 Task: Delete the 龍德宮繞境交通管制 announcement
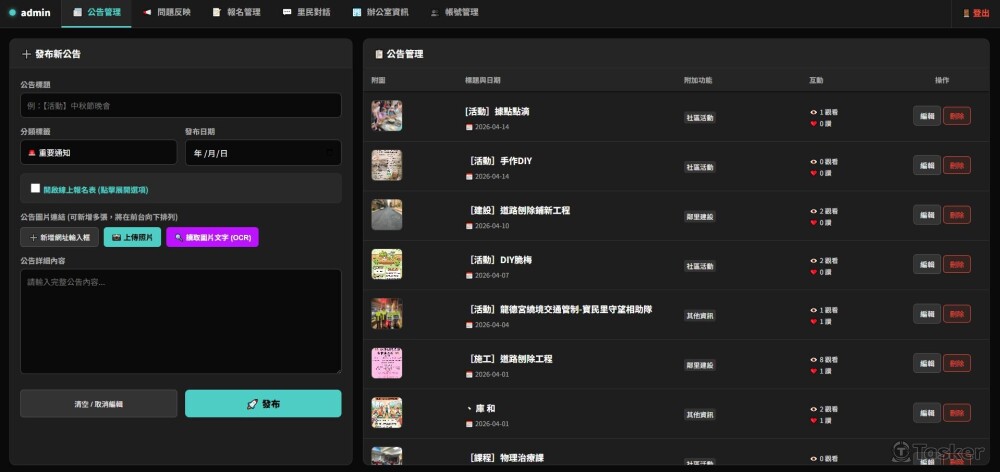click(x=957, y=313)
